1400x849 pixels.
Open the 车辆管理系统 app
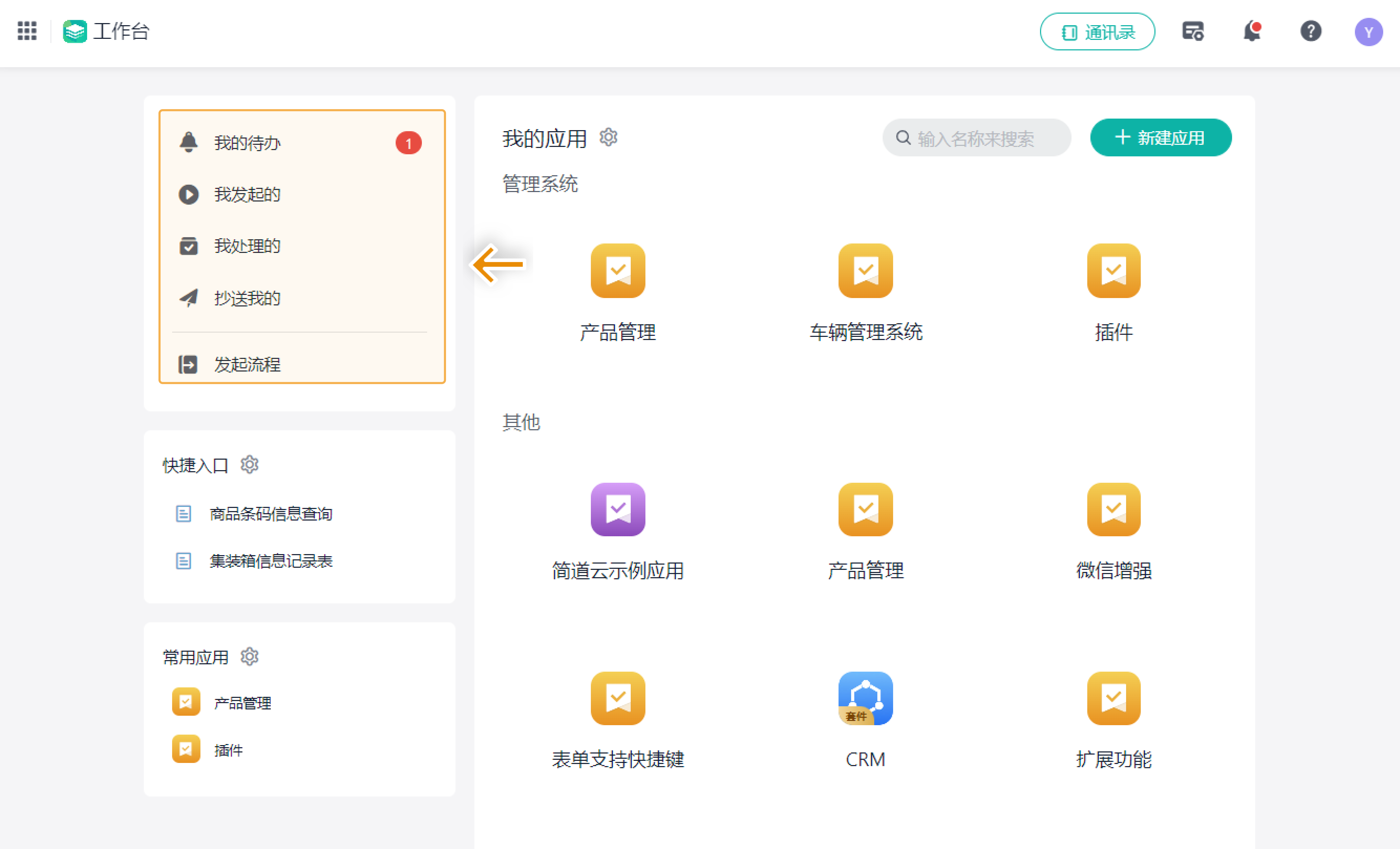click(866, 293)
